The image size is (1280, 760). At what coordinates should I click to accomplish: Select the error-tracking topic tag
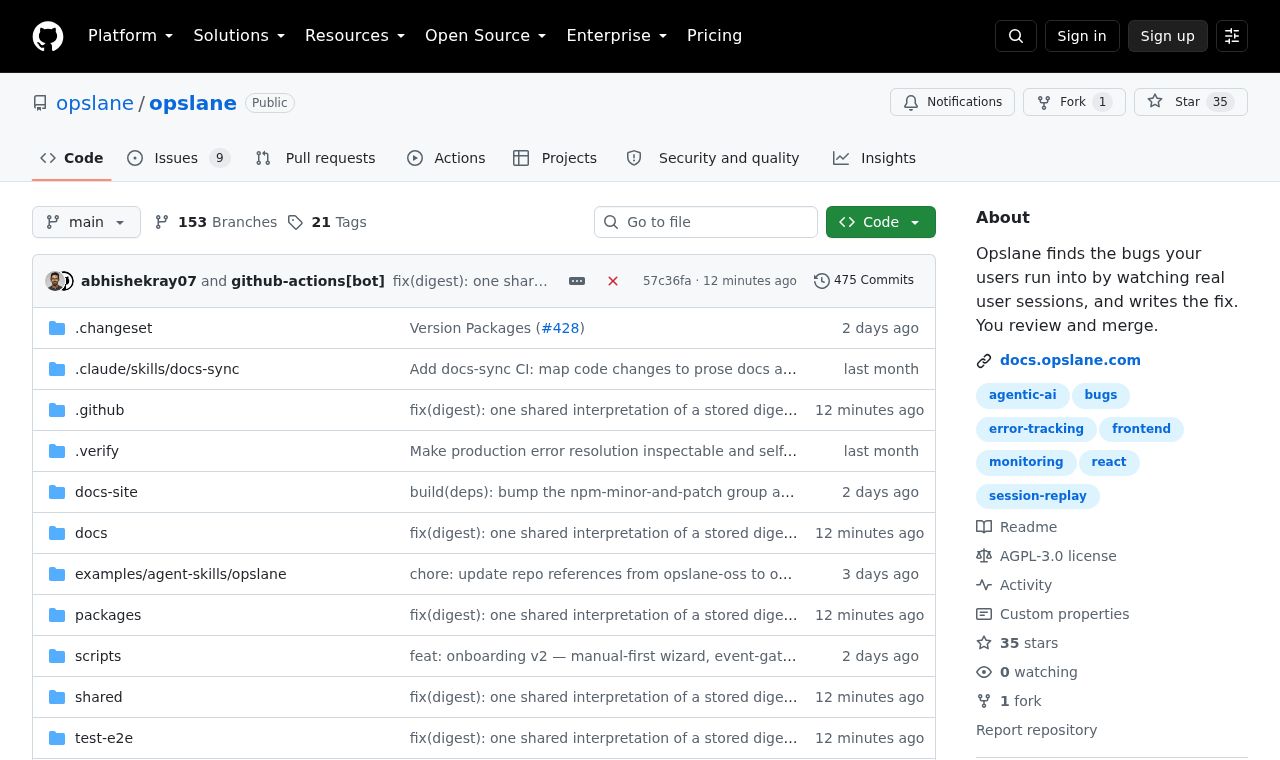(x=1036, y=429)
